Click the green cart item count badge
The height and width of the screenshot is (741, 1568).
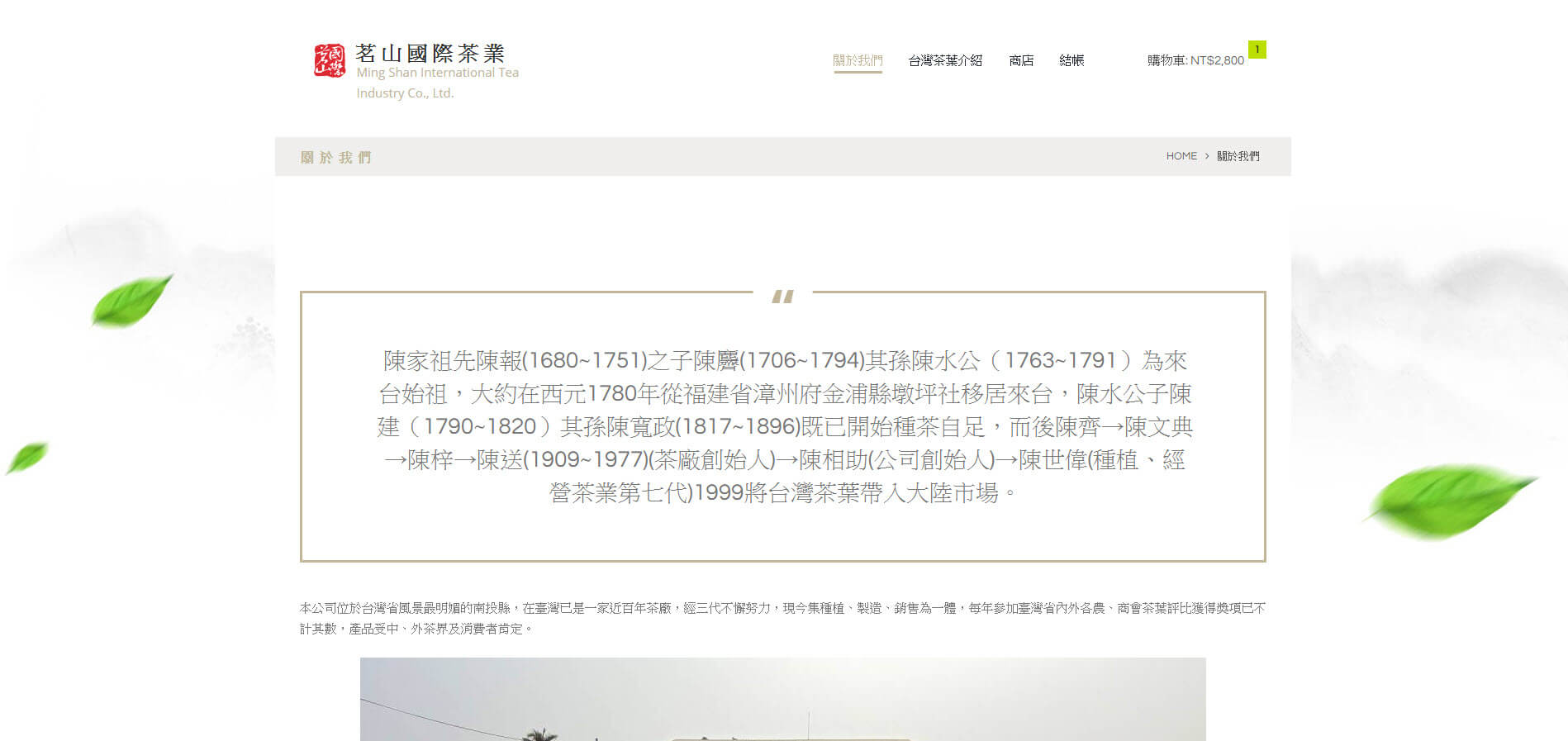[x=1257, y=50]
